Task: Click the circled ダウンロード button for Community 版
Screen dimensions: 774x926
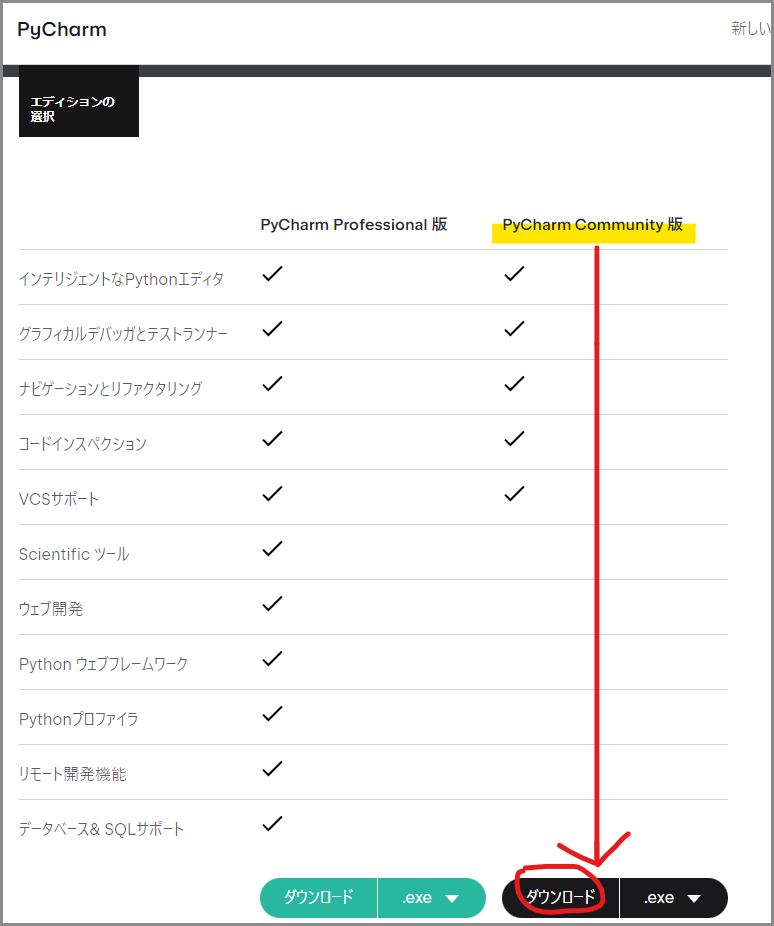Action: (x=559, y=897)
